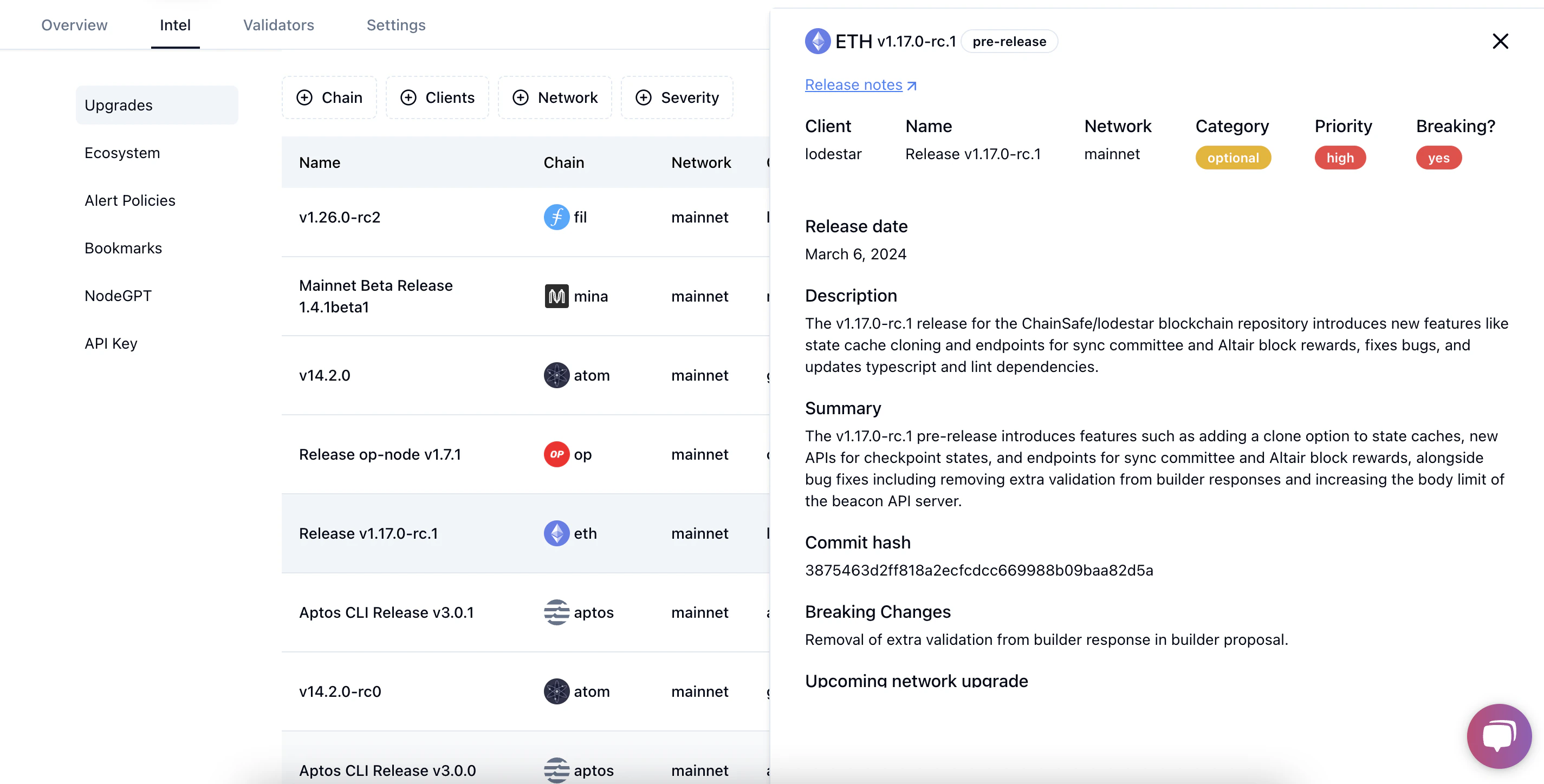Click the optional category badge
Viewport: 1544px width, 784px height.
pos(1233,158)
